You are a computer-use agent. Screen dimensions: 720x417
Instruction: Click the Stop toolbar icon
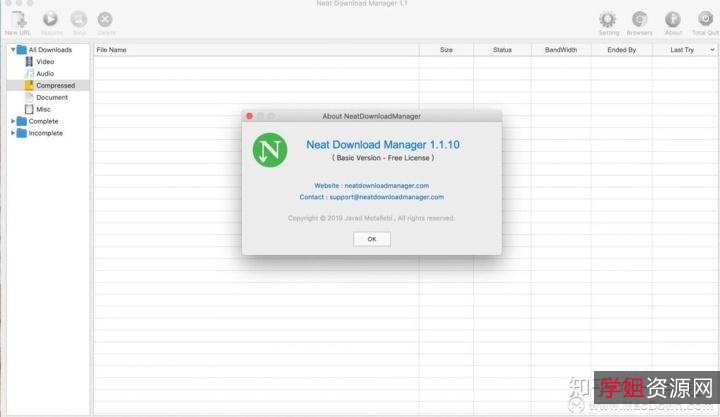pos(78,19)
